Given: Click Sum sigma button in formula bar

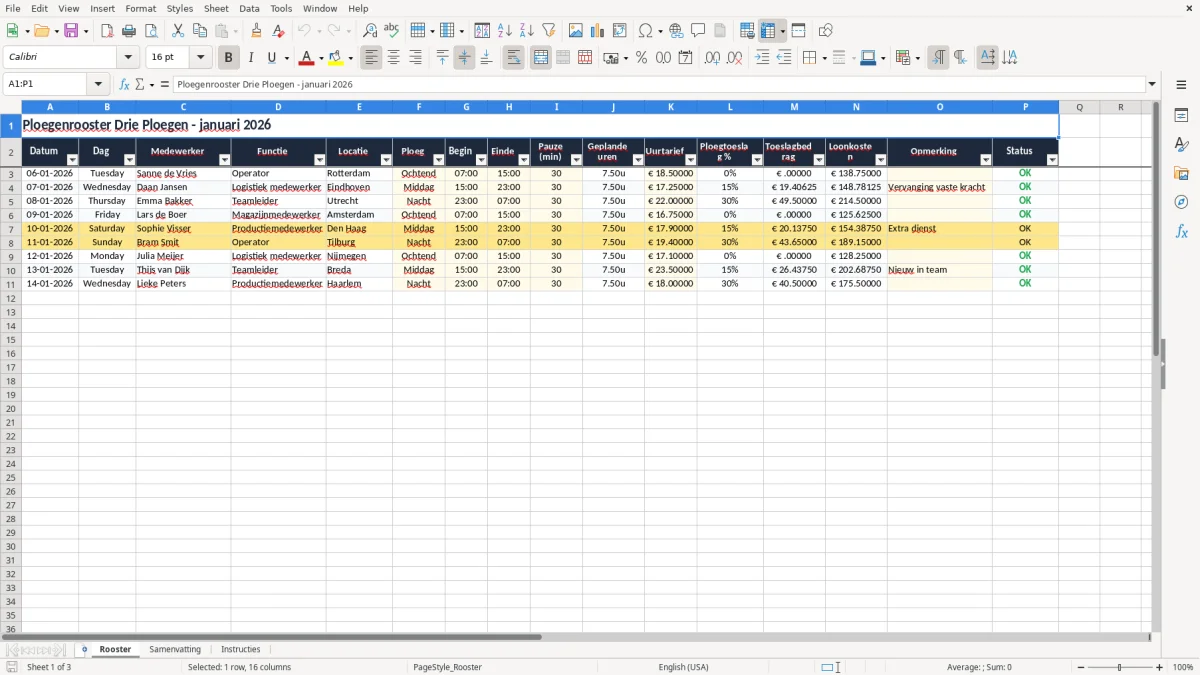Looking at the screenshot, I should tap(139, 84).
